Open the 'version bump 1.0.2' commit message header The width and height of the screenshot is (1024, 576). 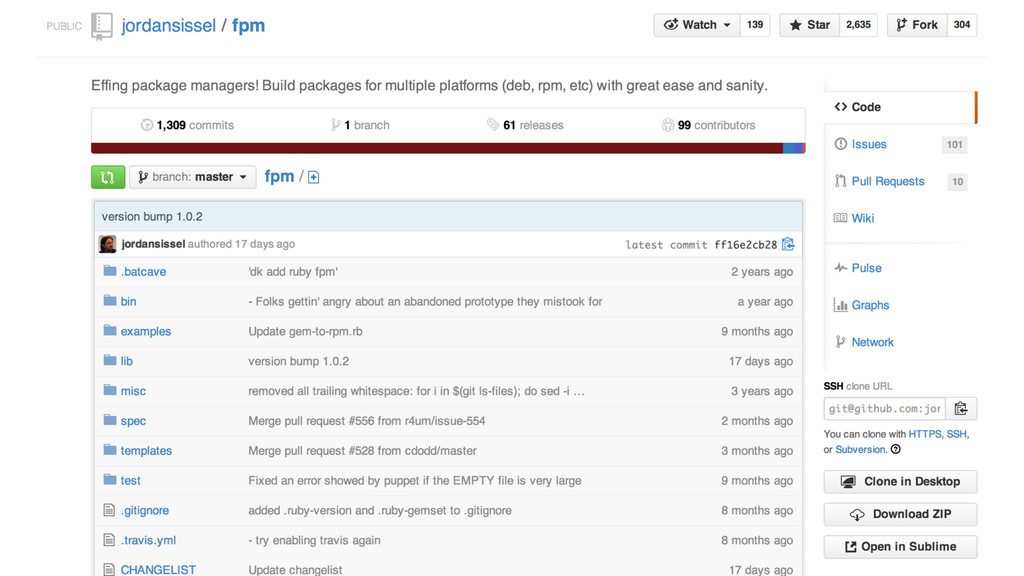[152, 216]
